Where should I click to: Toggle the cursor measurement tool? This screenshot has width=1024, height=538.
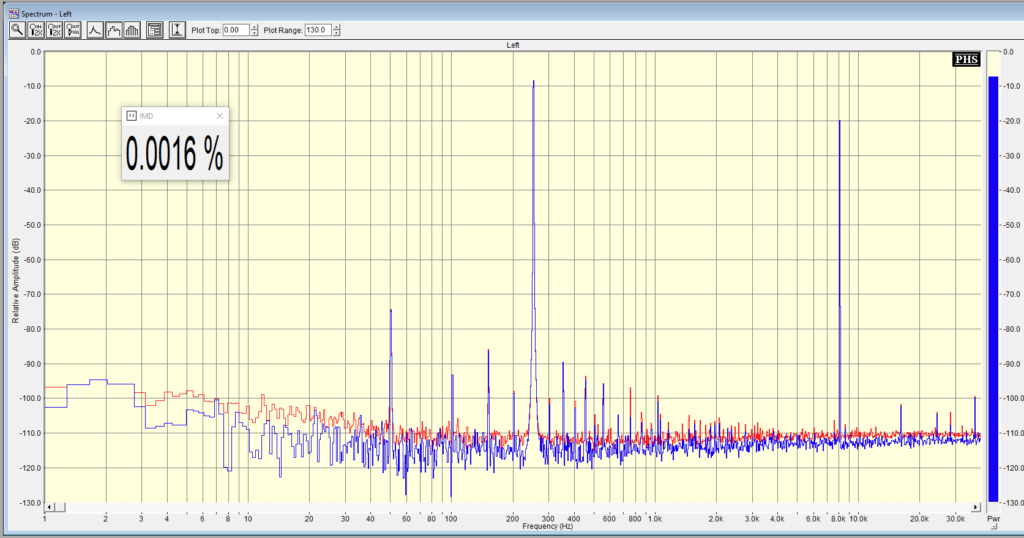click(177, 30)
